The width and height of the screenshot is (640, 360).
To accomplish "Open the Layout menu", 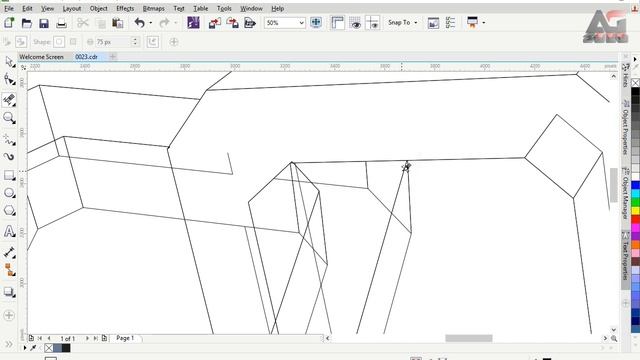I will click(72, 8).
